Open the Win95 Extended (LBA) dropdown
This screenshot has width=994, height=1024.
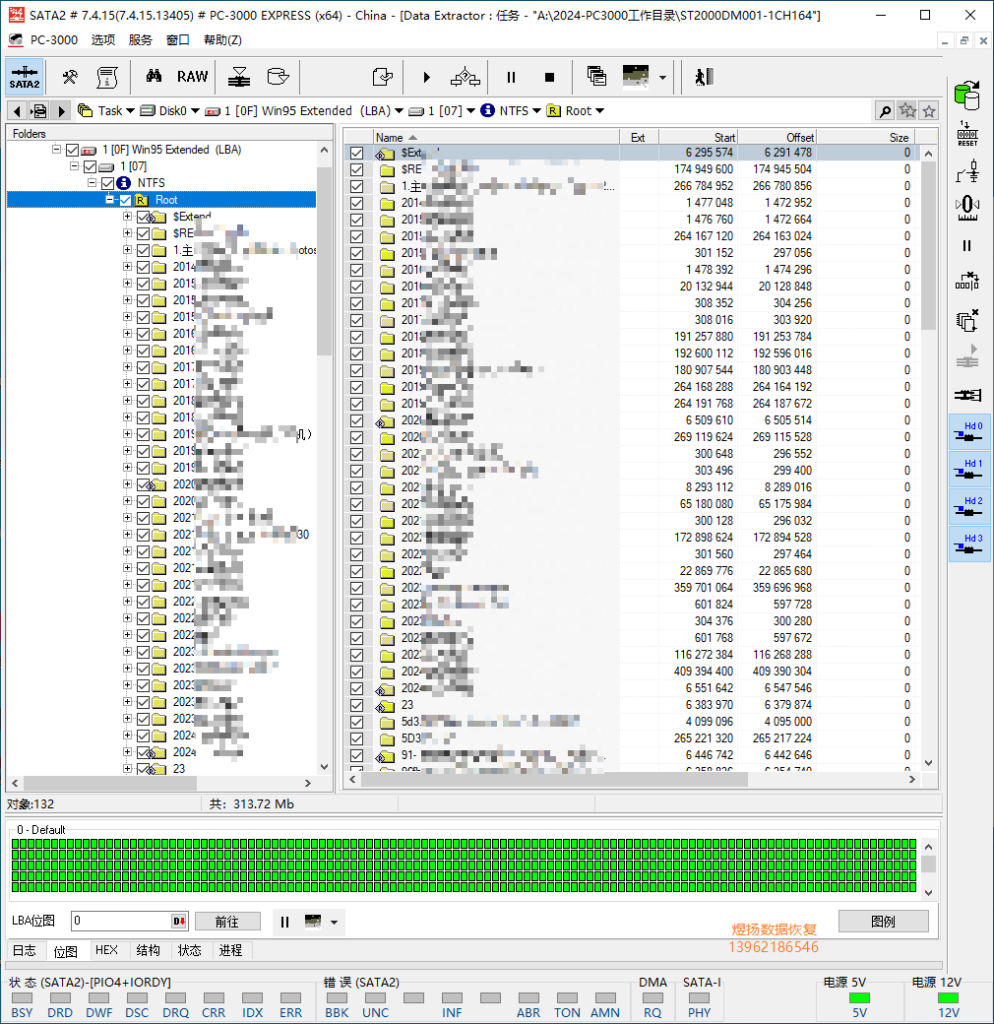tap(398, 111)
